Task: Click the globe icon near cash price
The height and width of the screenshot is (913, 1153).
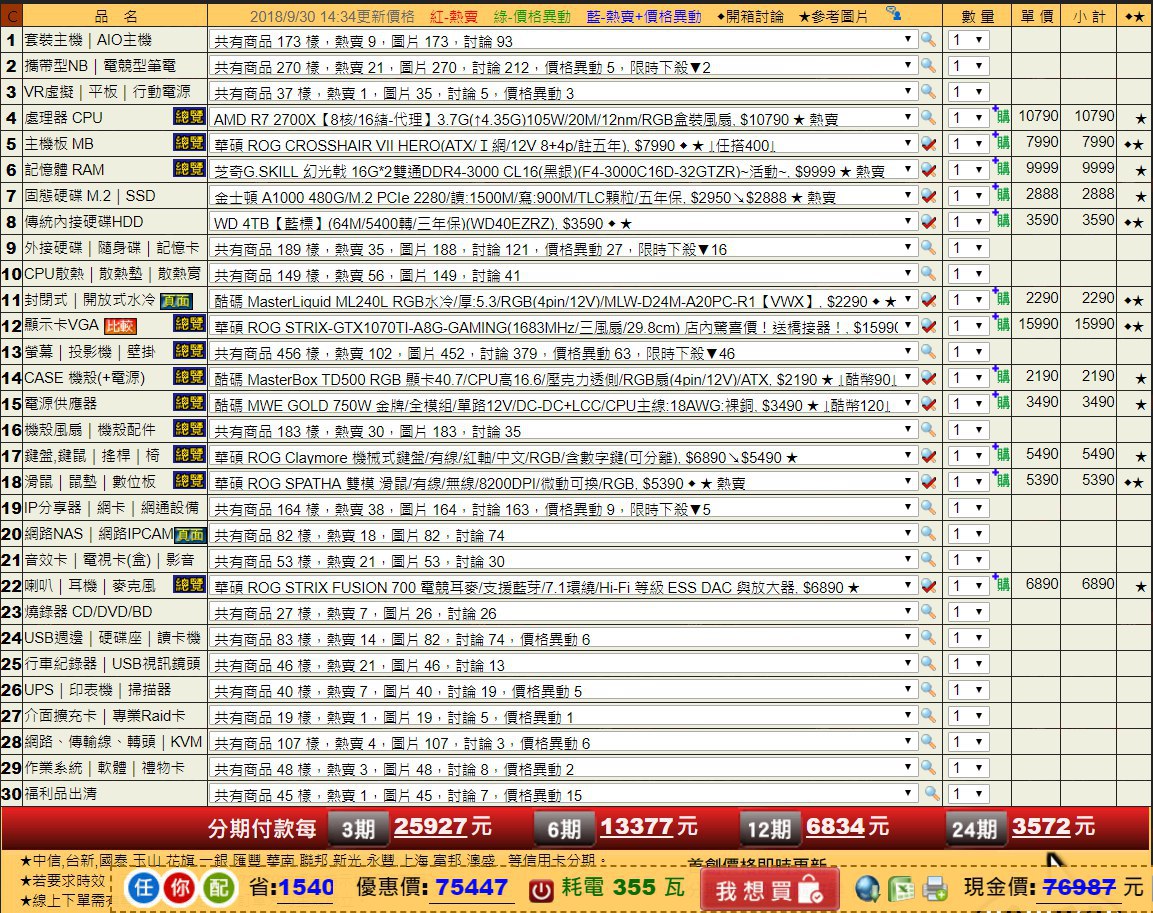Action: [868, 889]
